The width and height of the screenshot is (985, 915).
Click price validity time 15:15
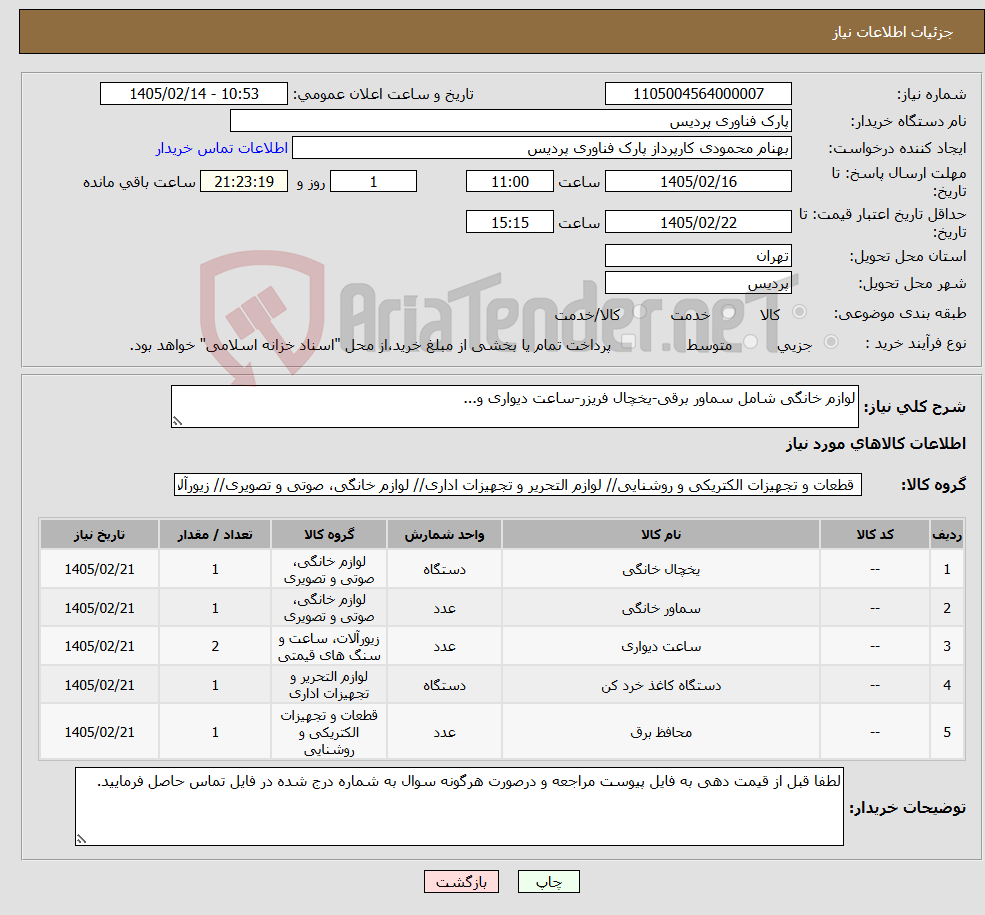pyautogui.click(x=509, y=222)
